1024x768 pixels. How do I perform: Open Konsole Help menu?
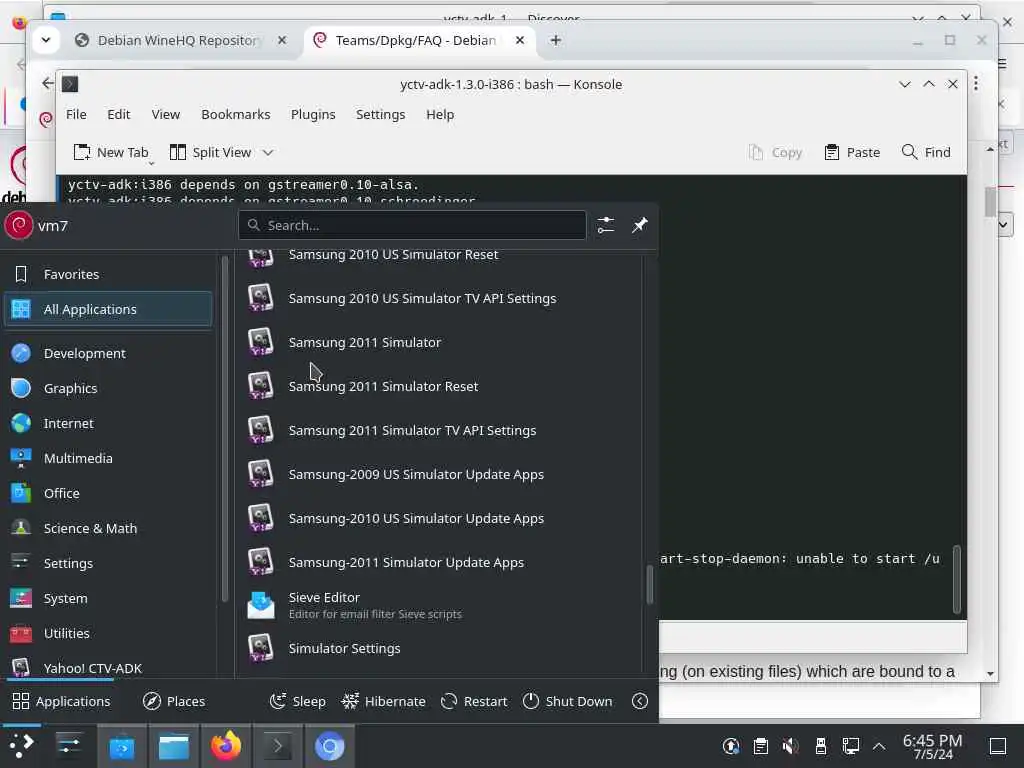click(440, 114)
